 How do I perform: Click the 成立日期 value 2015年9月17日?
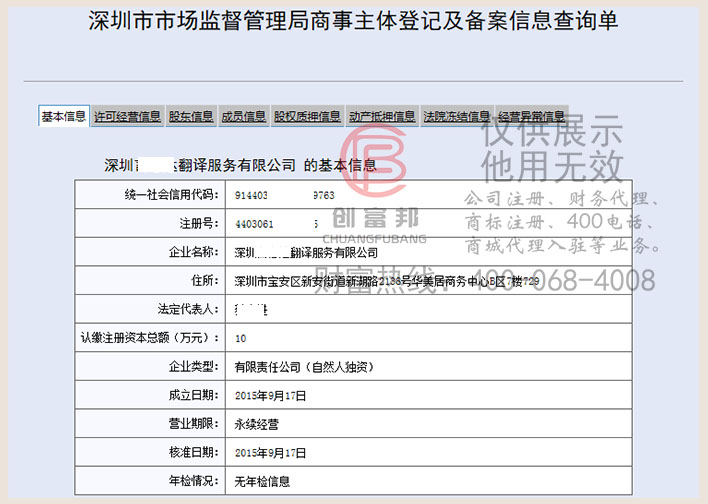pos(270,396)
